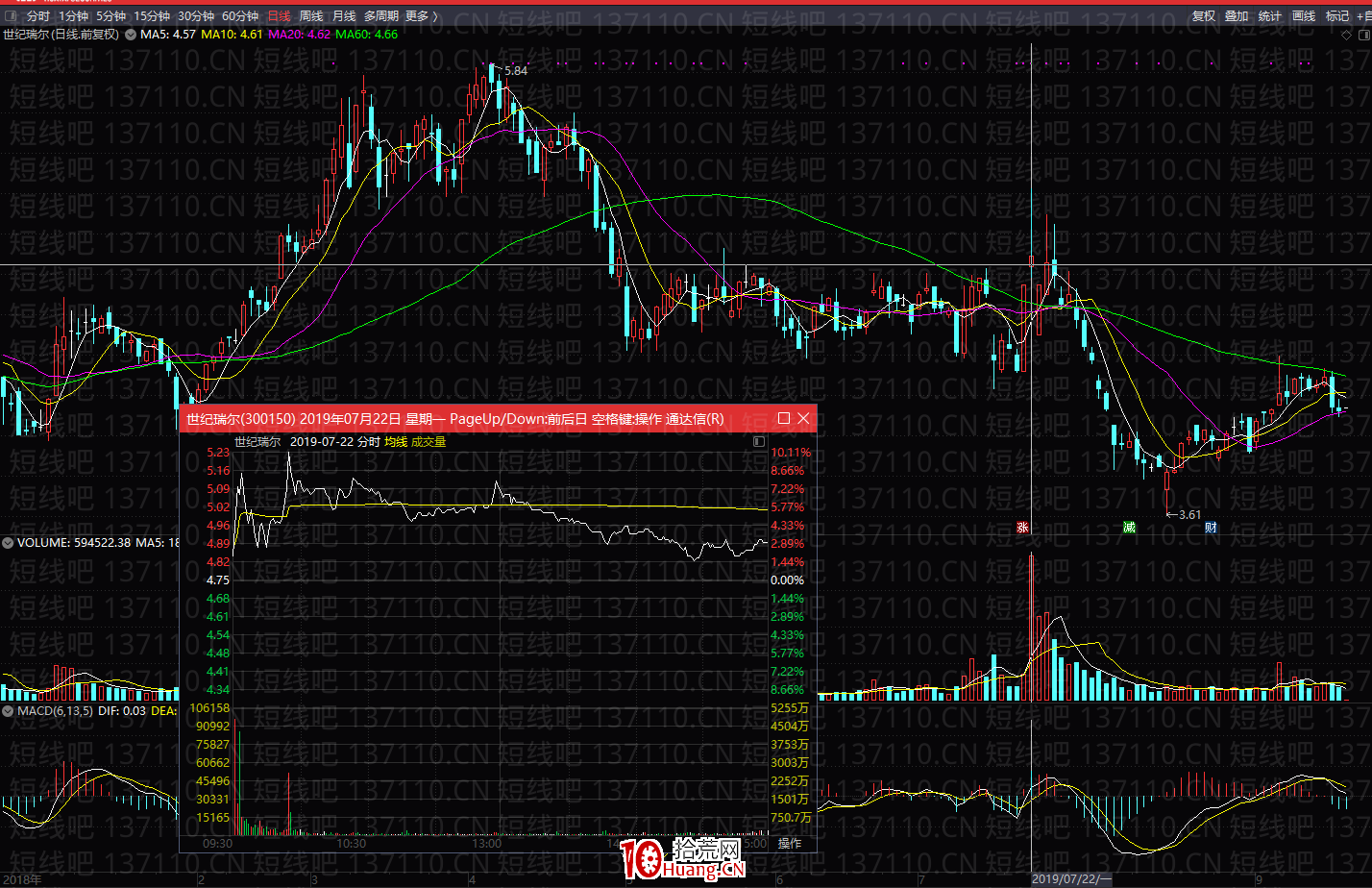Viewport: 1372px width, 888px height.
Task: Click the popup title bar text 世纪瑞尔(300150)
Action: [240, 419]
